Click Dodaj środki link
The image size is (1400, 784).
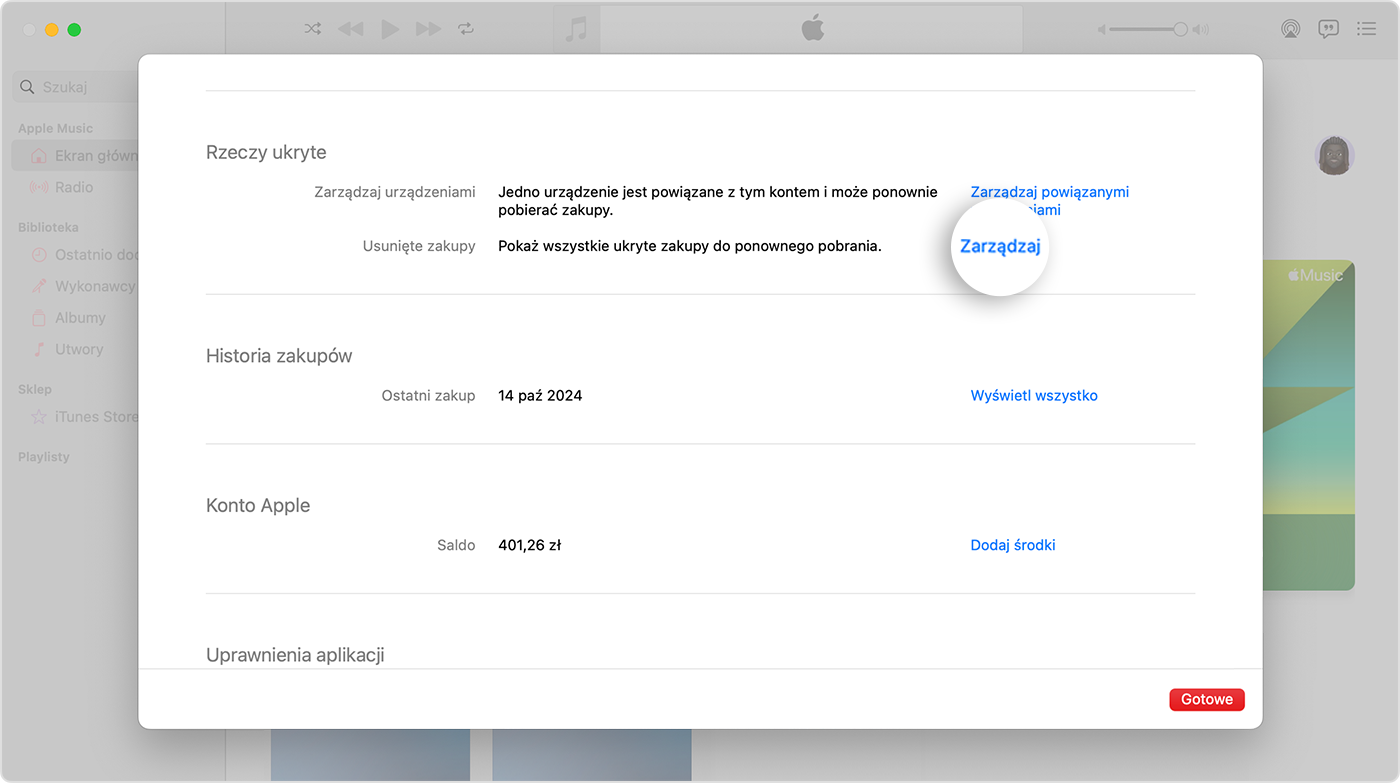tap(1013, 545)
